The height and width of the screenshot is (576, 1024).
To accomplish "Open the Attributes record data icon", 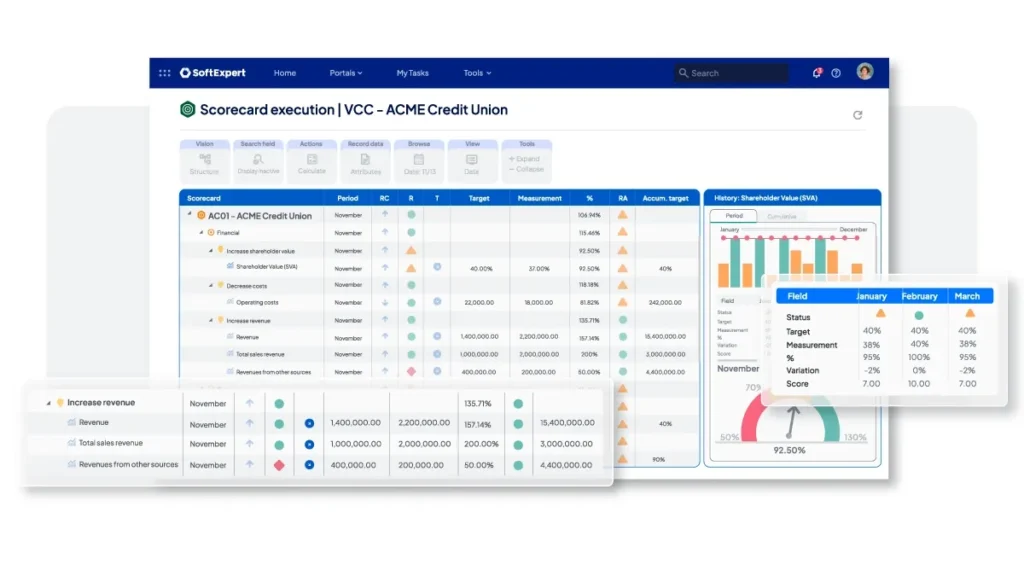I will tap(365, 160).
